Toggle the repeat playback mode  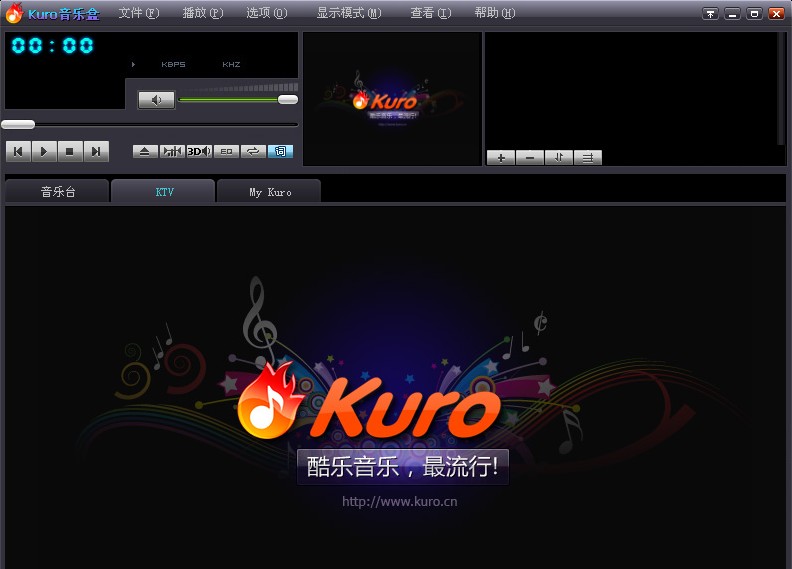pyautogui.click(x=253, y=151)
